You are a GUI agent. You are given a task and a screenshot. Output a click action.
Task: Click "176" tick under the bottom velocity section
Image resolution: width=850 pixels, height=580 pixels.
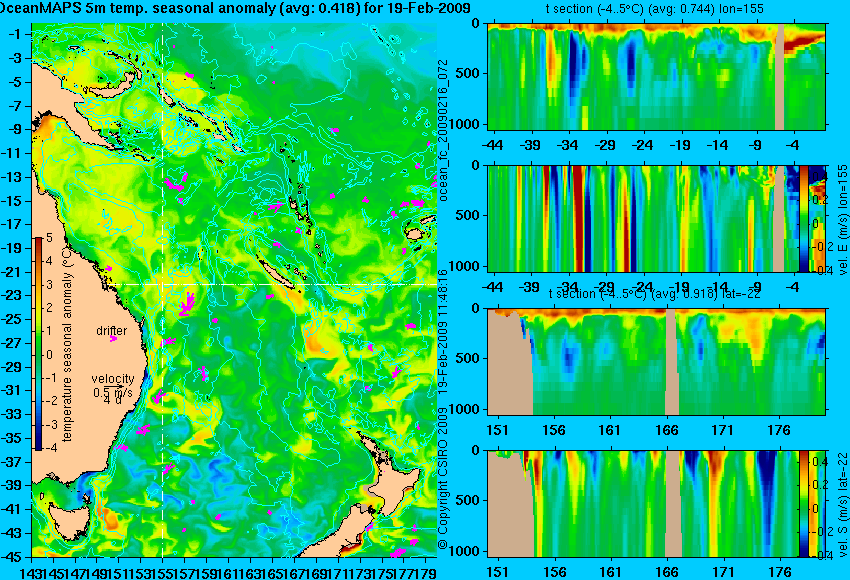[x=780, y=572]
